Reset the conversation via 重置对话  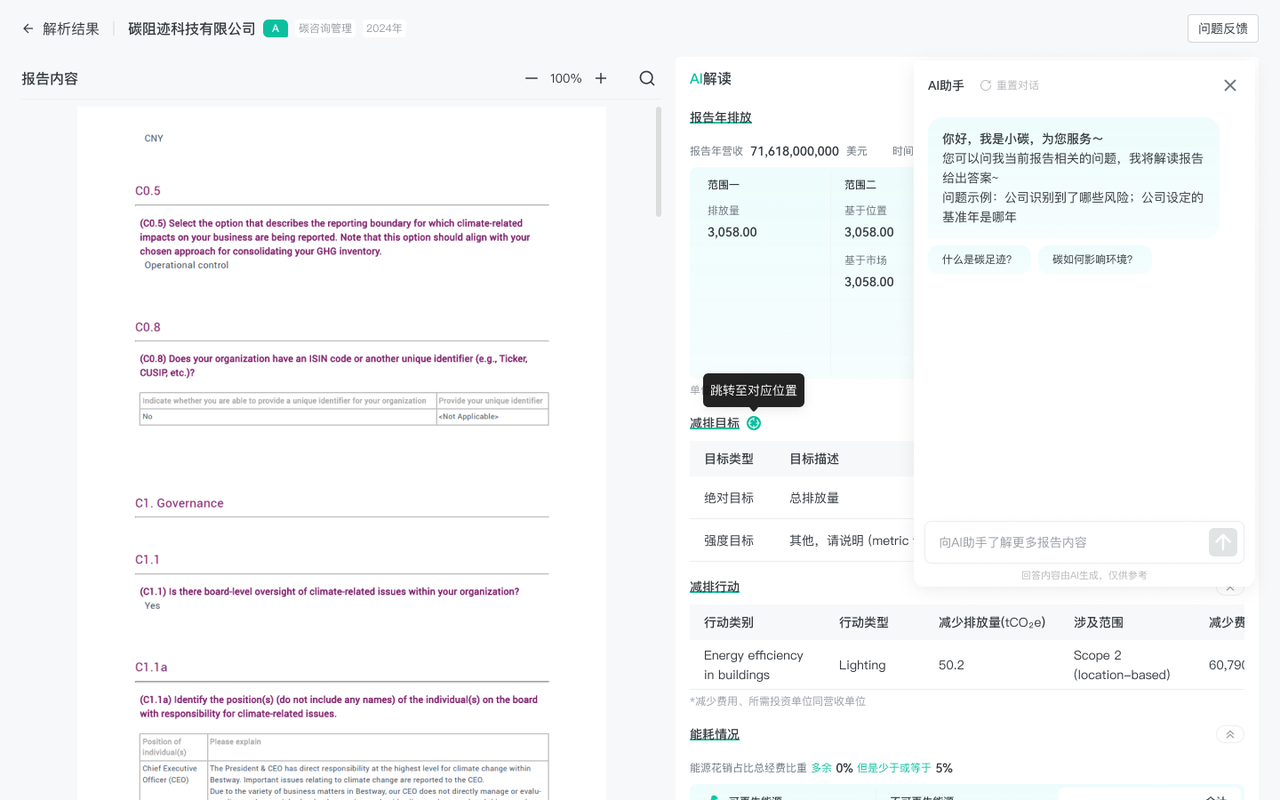tap(1009, 86)
